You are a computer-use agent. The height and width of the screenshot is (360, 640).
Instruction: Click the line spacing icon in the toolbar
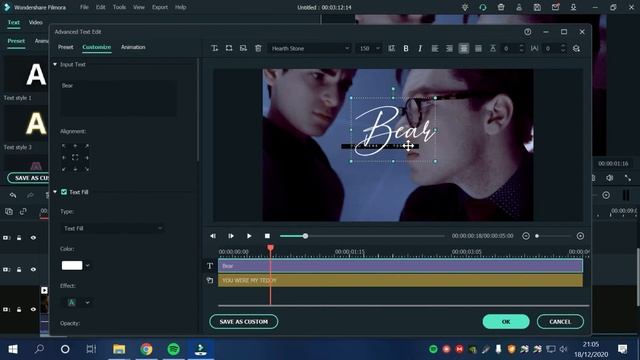[493, 49]
